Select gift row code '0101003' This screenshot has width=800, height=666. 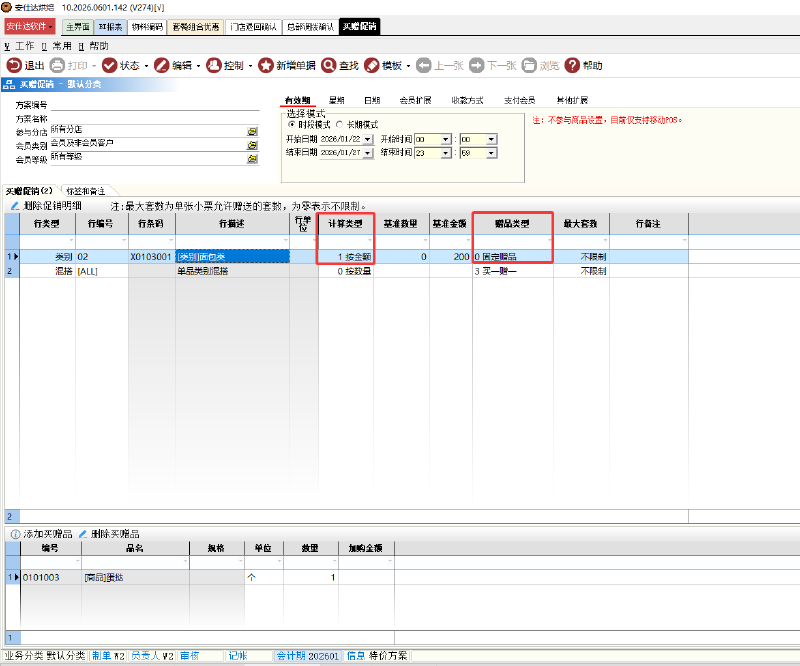[x=51, y=577]
